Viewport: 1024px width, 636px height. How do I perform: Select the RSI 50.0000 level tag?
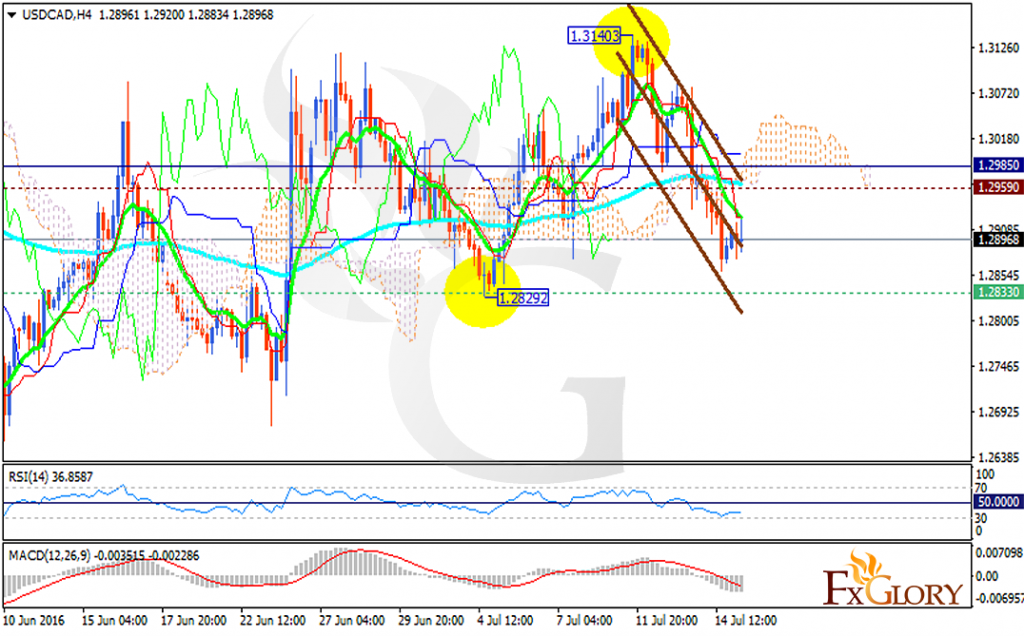[x=997, y=501]
